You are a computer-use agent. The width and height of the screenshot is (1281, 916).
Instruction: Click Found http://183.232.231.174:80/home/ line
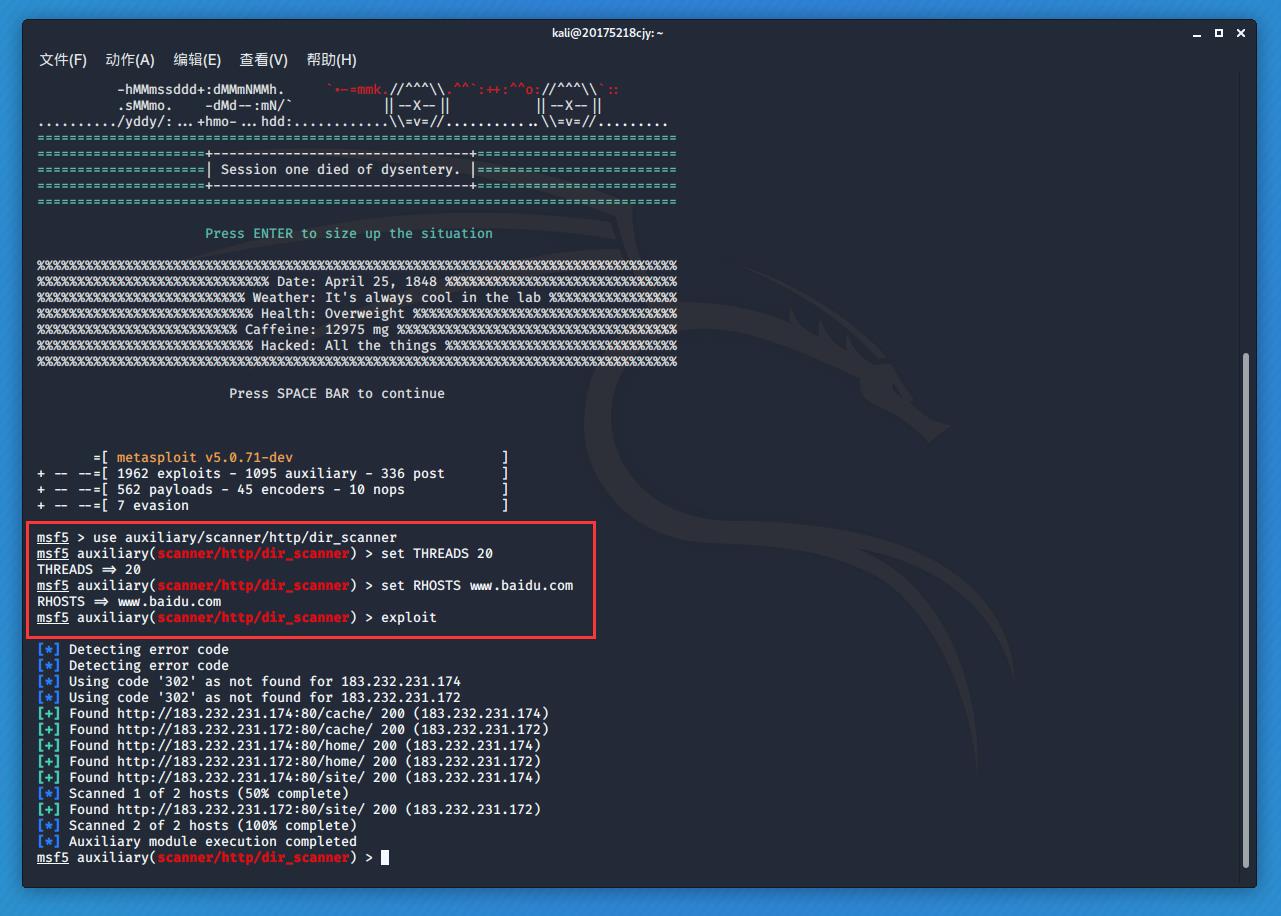click(289, 745)
